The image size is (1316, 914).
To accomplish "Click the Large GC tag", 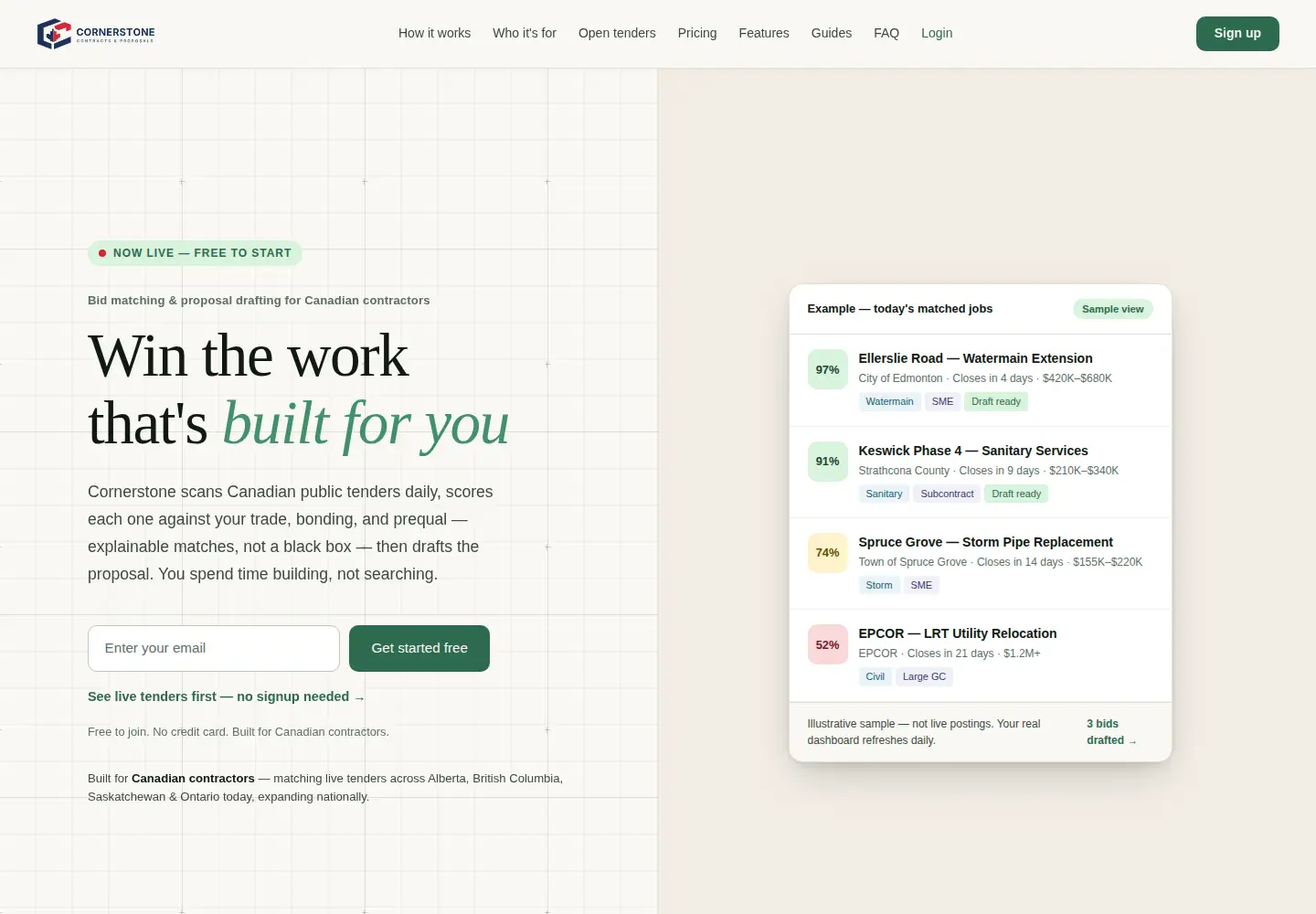I will tap(924, 676).
